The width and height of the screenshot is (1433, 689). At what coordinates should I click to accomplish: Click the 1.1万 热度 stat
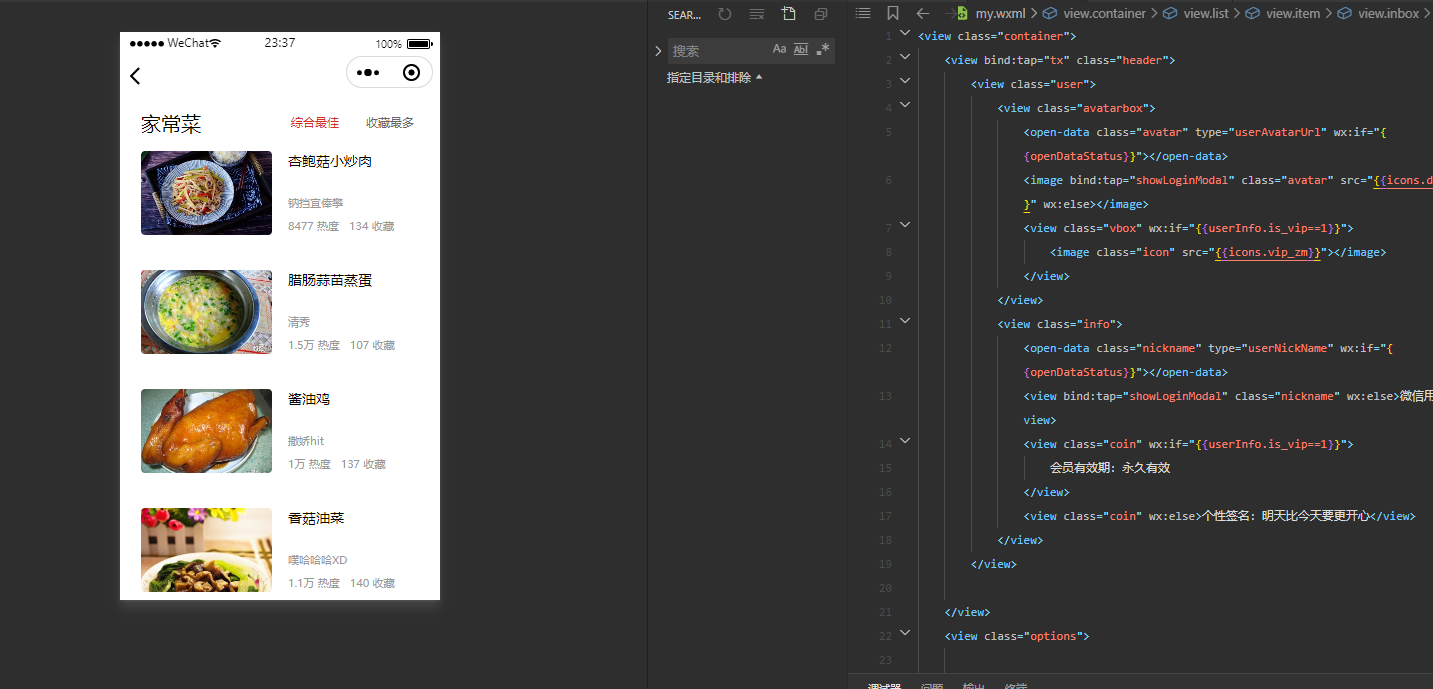(314, 583)
